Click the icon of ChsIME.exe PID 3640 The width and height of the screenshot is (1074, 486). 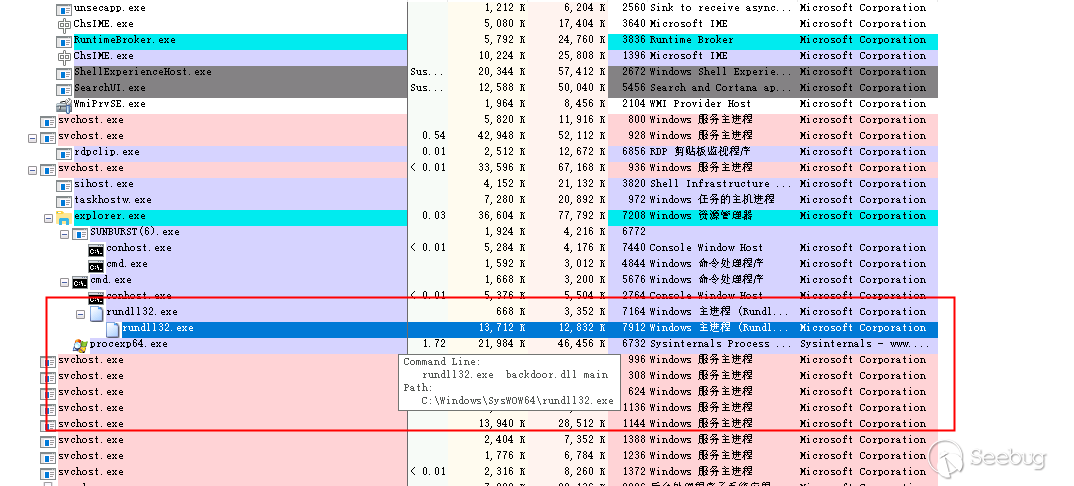(64, 25)
